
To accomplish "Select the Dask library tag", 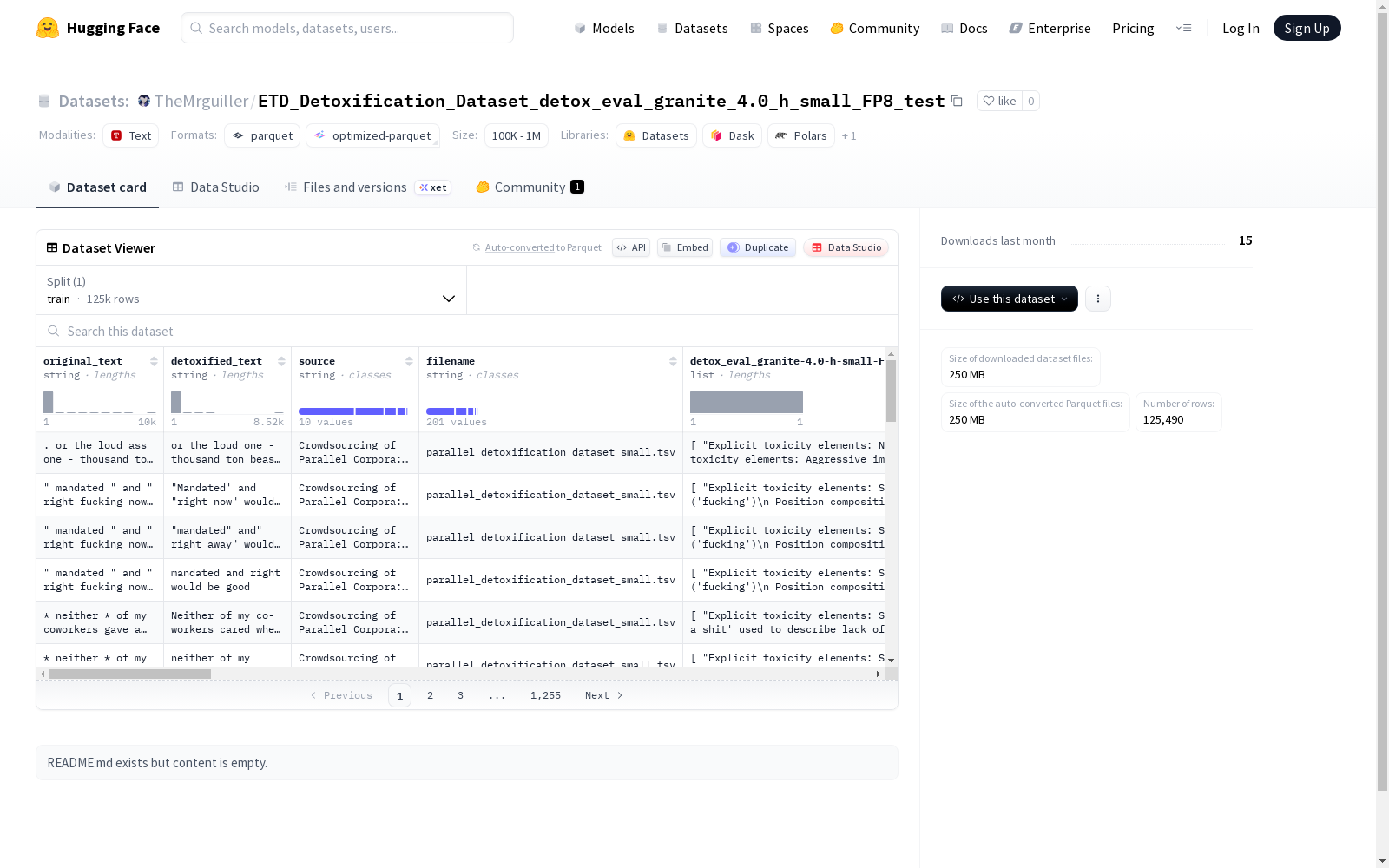I will [x=732, y=135].
